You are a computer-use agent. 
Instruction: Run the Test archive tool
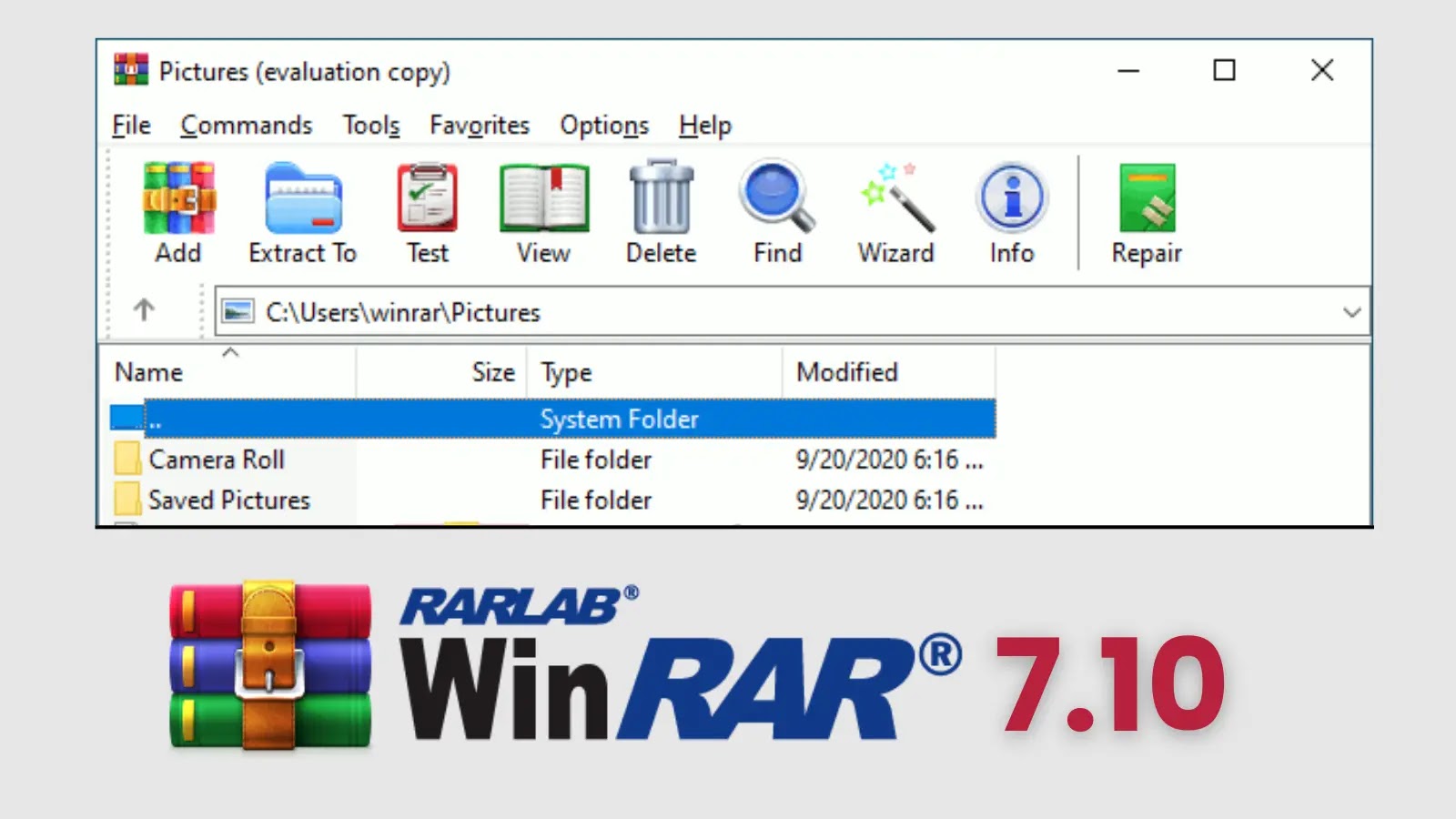pos(427,213)
